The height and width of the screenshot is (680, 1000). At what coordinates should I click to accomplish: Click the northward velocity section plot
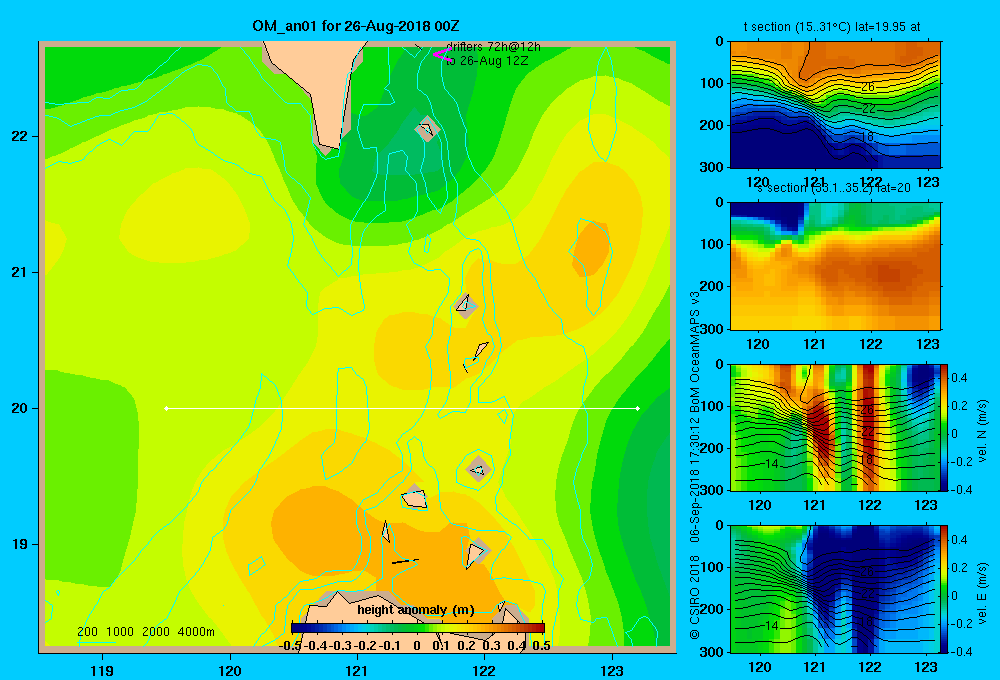(x=835, y=427)
